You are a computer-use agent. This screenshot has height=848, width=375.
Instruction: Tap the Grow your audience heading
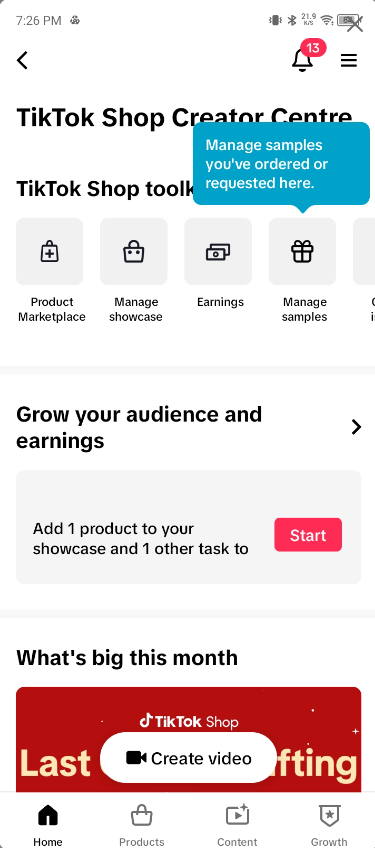139,427
